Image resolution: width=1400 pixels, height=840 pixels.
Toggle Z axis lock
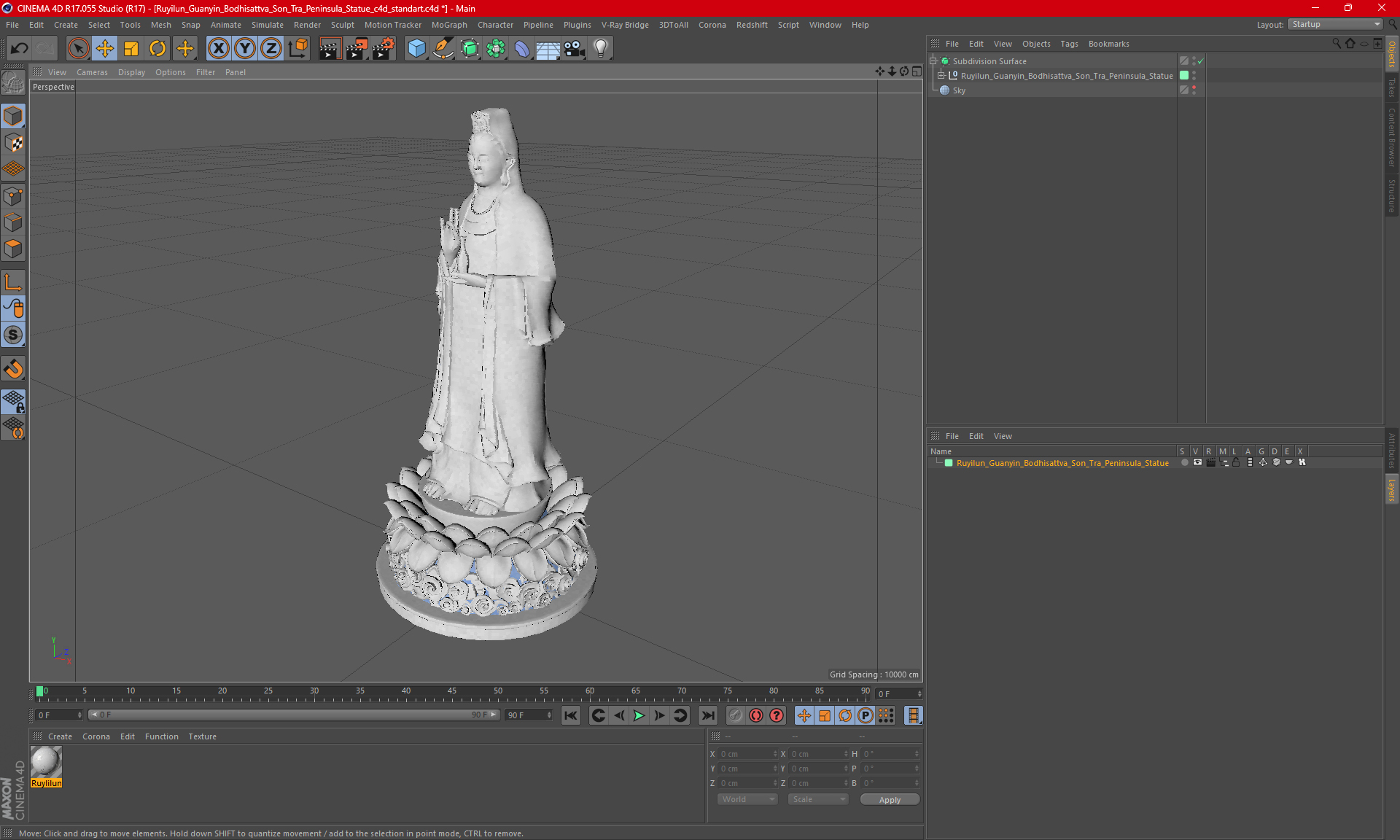(x=271, y=49)
